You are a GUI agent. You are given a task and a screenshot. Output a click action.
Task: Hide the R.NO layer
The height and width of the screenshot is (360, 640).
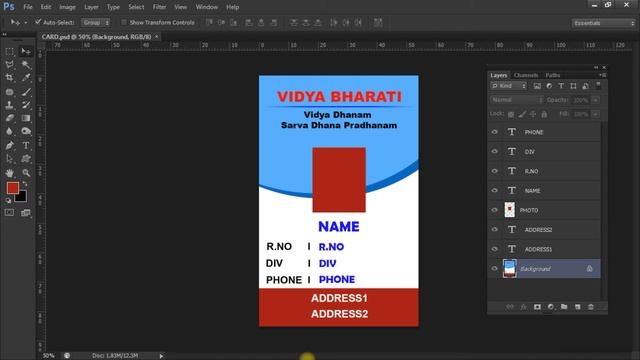(x=495, y=171)
